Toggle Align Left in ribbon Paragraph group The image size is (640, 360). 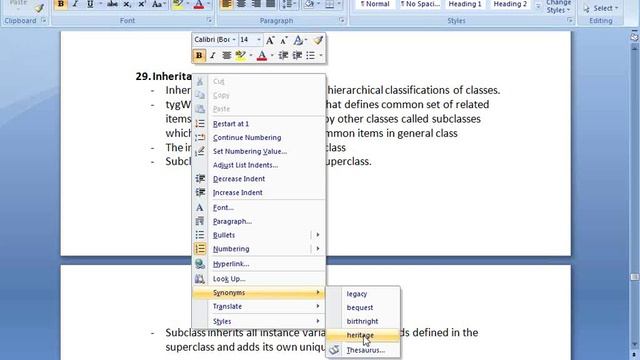(x=226, y=4)
